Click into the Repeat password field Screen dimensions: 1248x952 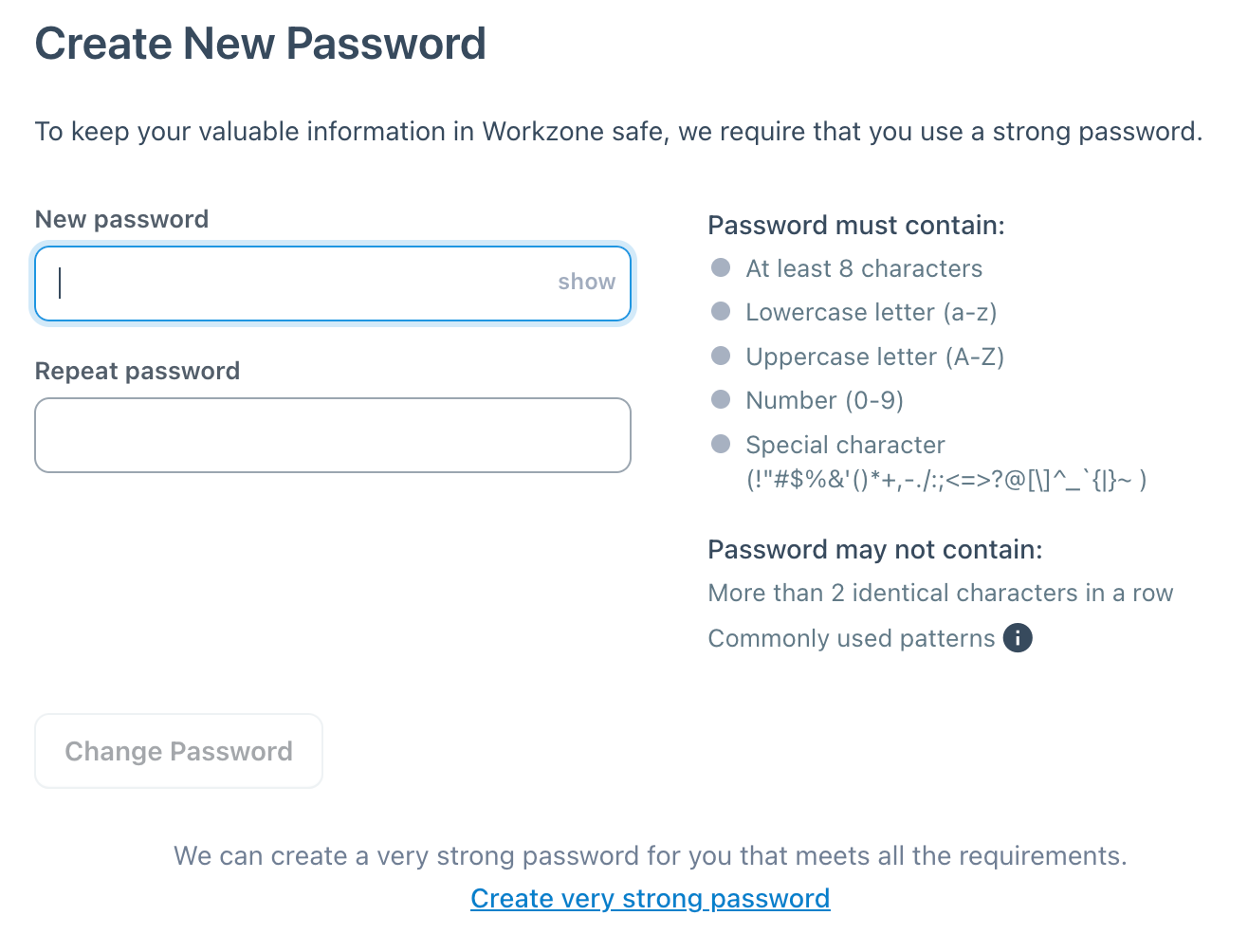333,435
